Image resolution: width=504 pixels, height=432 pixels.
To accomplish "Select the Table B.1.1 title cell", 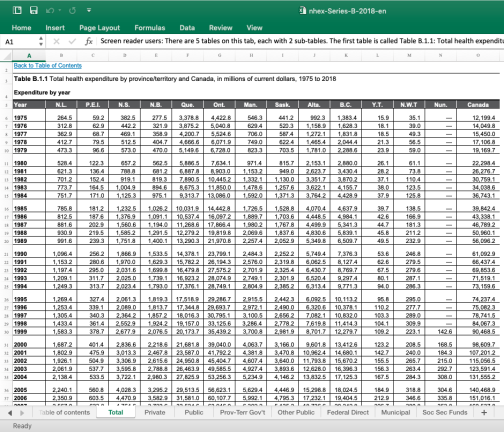I will [x=175, y=79].
